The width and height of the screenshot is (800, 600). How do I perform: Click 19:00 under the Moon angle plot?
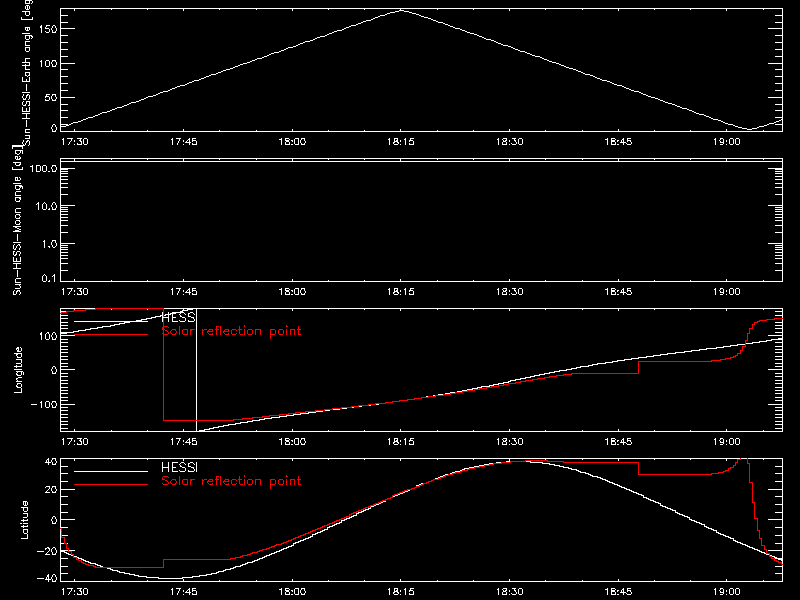(727, 292)
